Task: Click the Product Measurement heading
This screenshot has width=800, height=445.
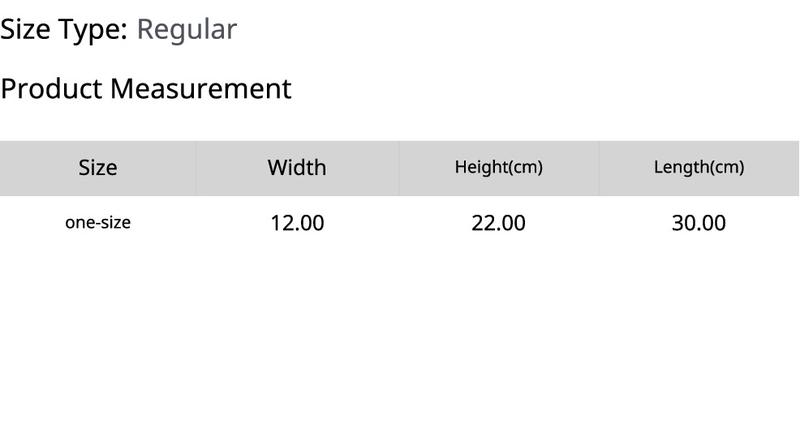Action: pos(146,88)
